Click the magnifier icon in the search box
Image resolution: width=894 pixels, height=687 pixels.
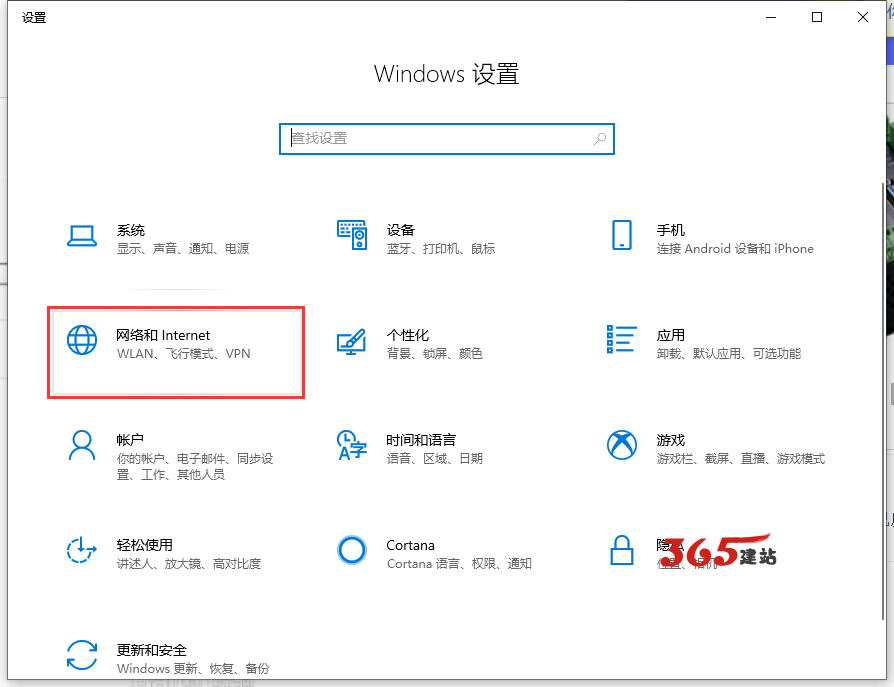point(600,139)
